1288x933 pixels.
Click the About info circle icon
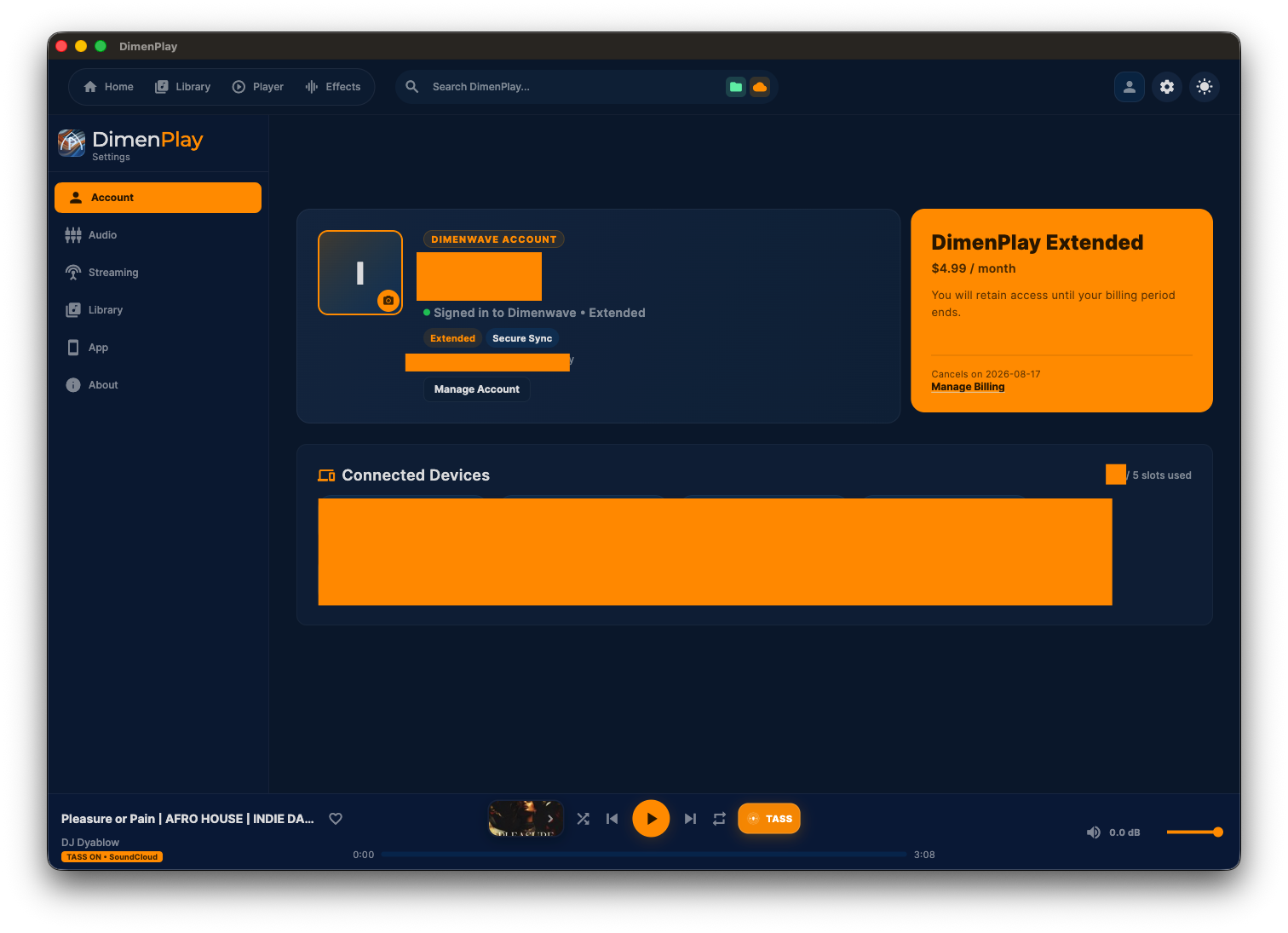coord(73,385)
